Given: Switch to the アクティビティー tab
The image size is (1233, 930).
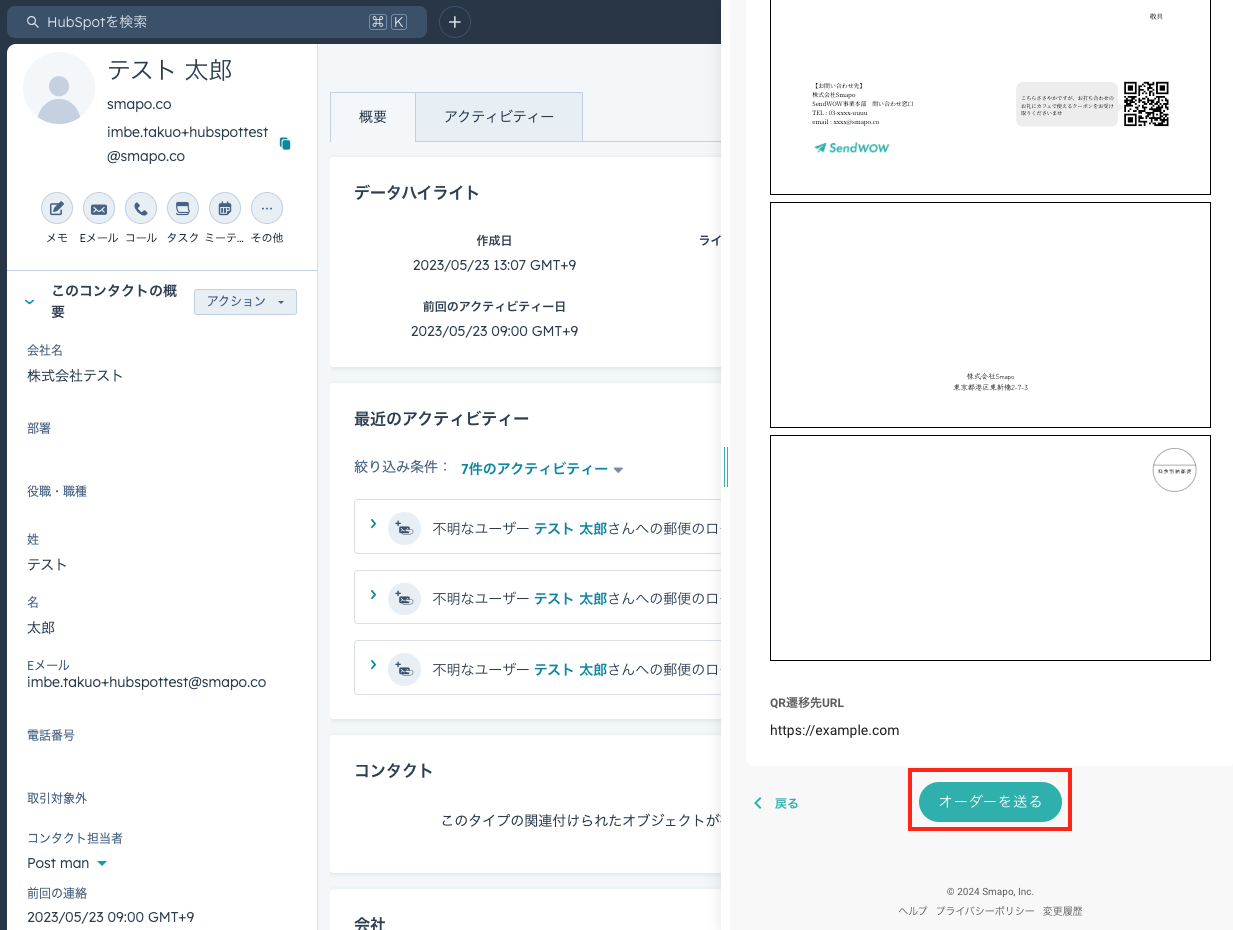Looking at the screenshot, I should (499, 117).
